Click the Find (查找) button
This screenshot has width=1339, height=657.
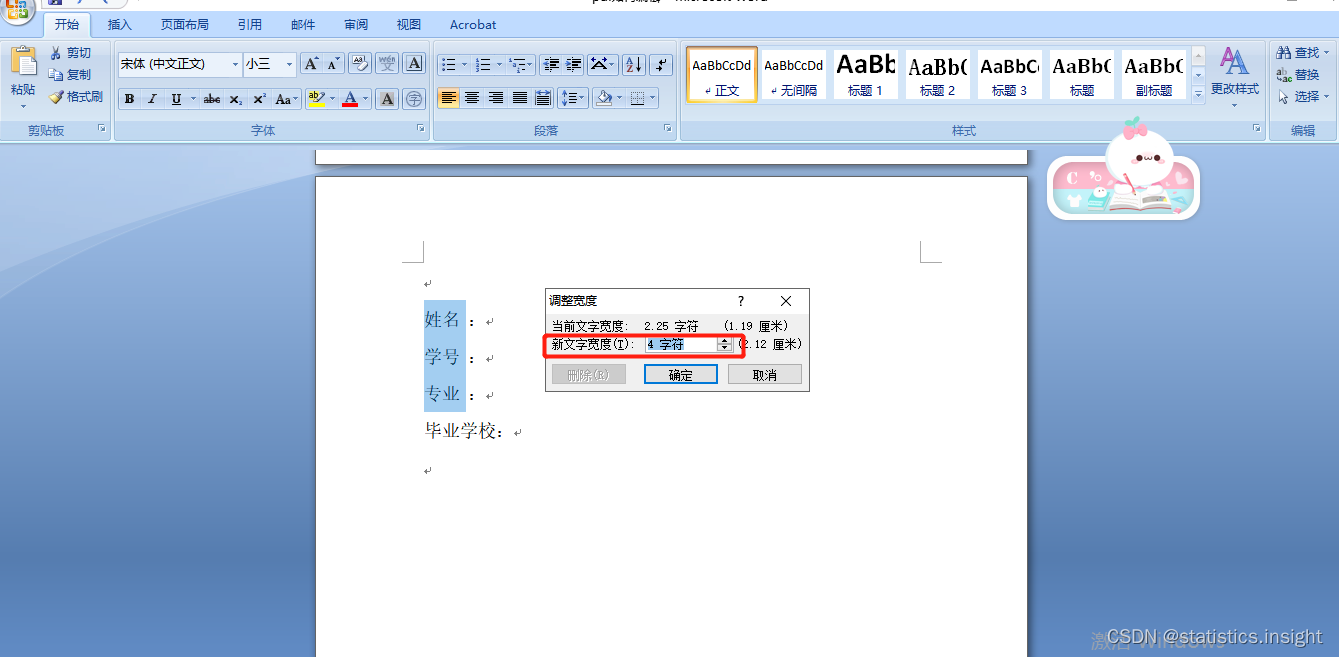1304,53
